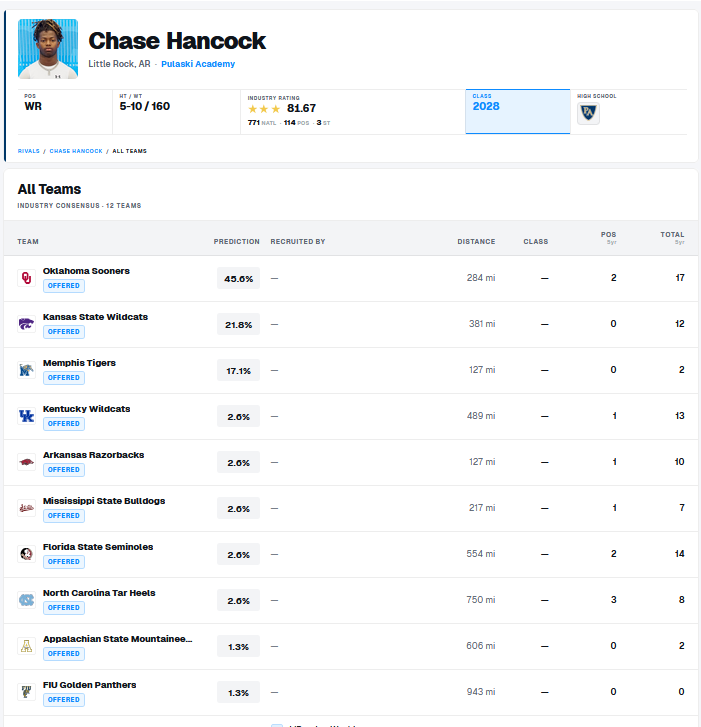Click the TOTAL 5yr column header
Screen dimensions: 701x727
click(x=672, y=237)
